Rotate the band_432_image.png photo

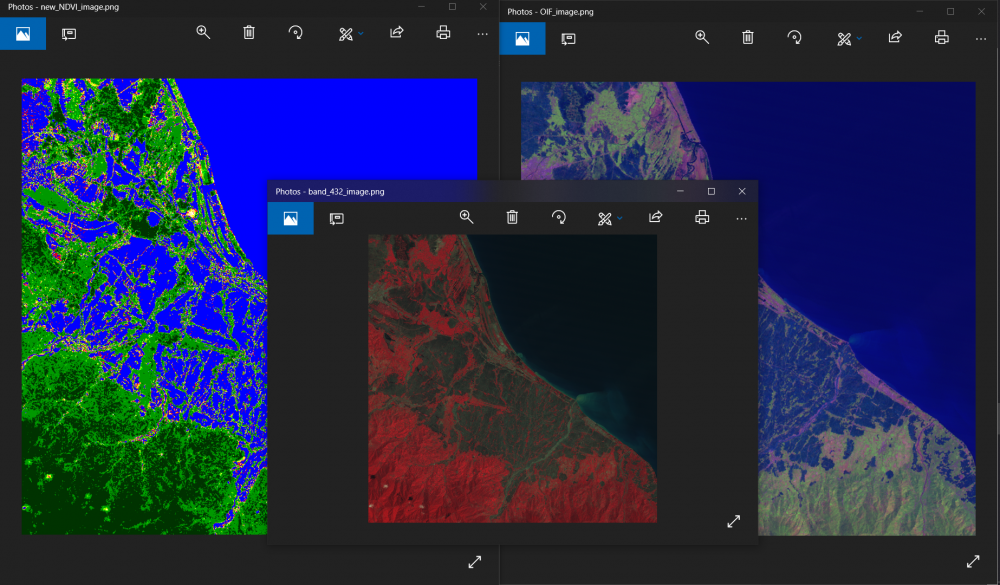(x=559, y=217)
